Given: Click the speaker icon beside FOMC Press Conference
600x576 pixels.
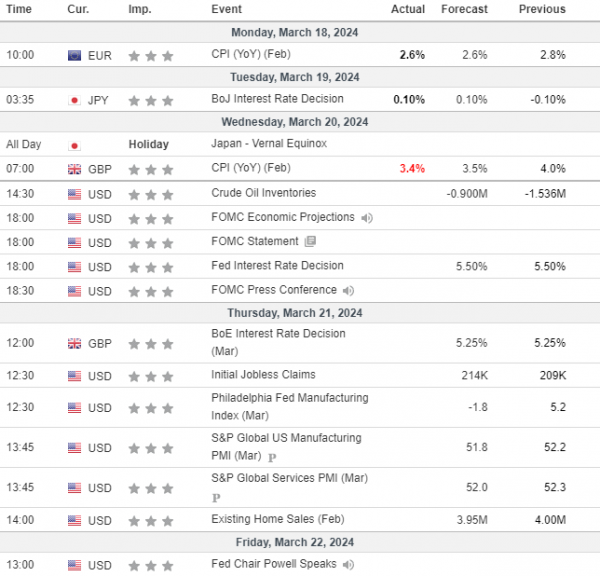Looking at the screenshot, I should 348,291.
